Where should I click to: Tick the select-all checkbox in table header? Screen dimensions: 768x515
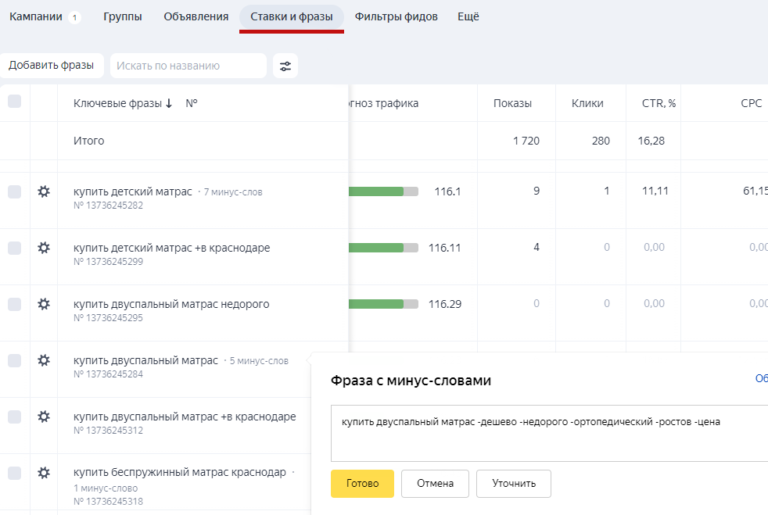(x=15, y=101)
